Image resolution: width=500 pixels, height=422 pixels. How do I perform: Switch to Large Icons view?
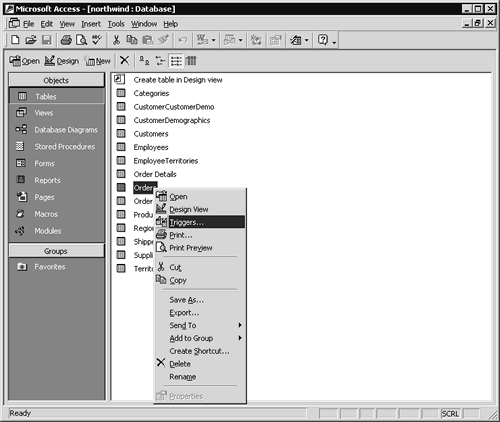(144, 61)
